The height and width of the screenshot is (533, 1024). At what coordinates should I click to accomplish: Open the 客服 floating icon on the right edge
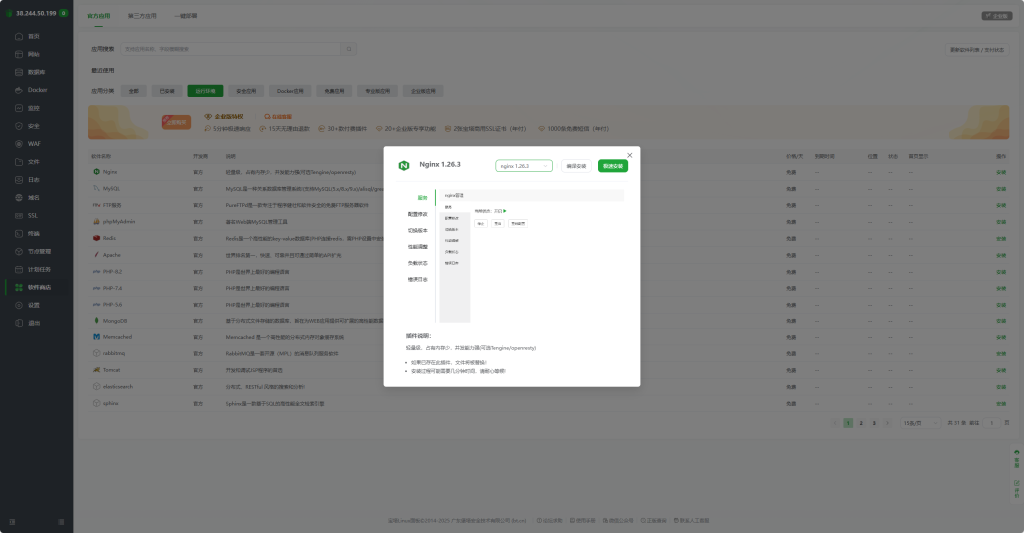[x=1016, y=458]
